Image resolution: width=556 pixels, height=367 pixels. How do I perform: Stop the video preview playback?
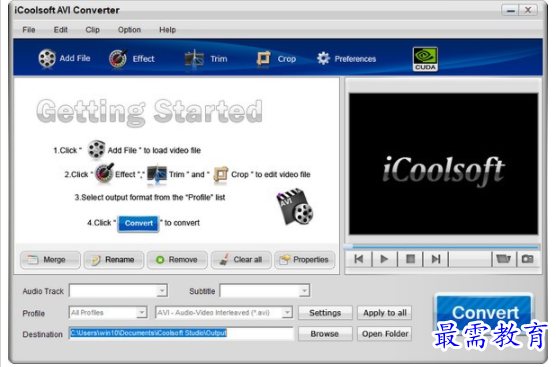410,259
